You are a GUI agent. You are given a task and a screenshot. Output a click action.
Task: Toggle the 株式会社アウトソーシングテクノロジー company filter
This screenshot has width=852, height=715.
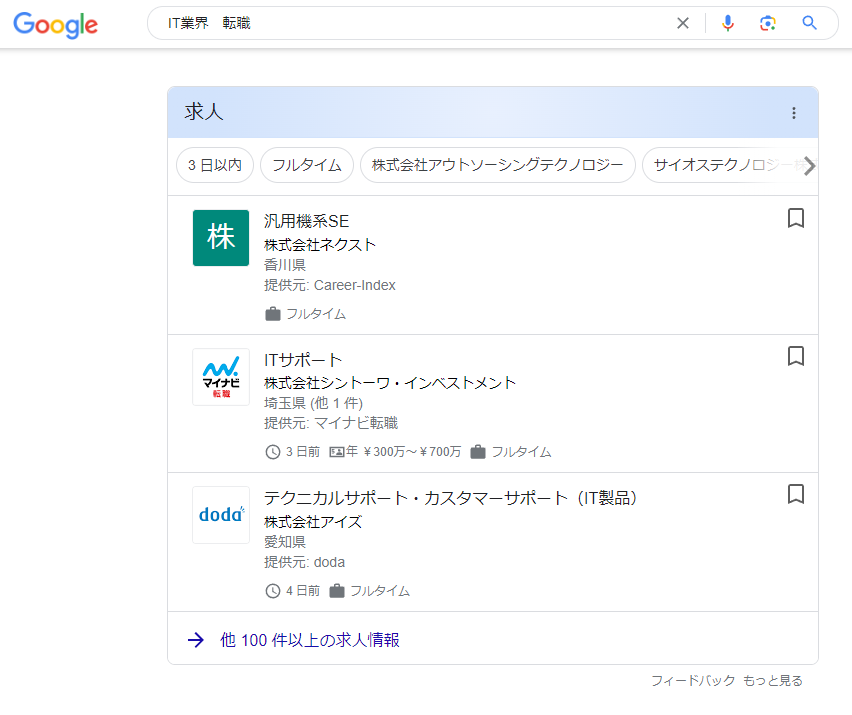(x=497, y=165)
